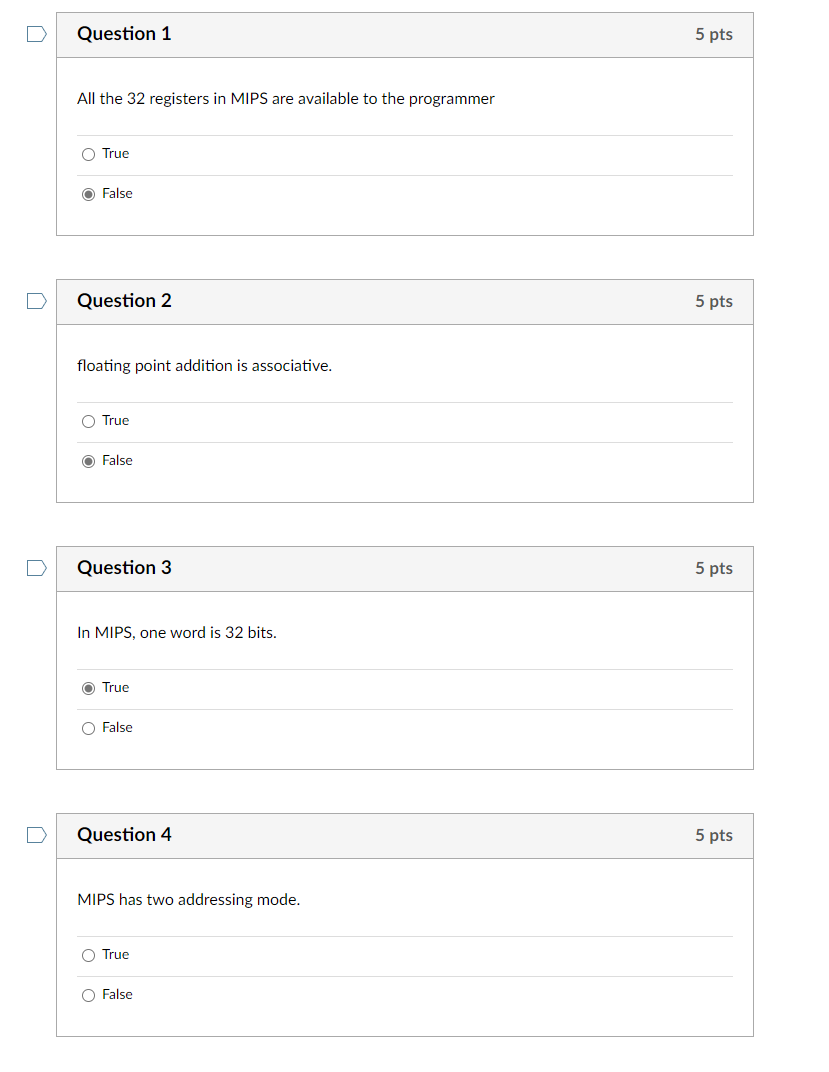The width and height of the screenshot is (829, 1072).
Task: Select True for Question 2
Action: pos(88,421)
